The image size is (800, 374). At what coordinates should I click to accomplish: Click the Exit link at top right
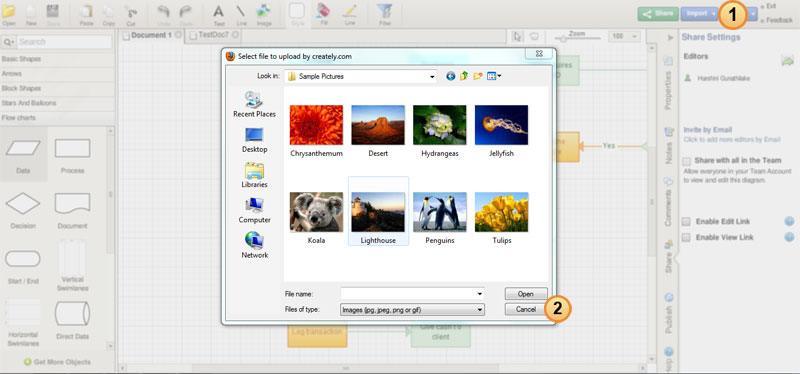coord(770,6)
